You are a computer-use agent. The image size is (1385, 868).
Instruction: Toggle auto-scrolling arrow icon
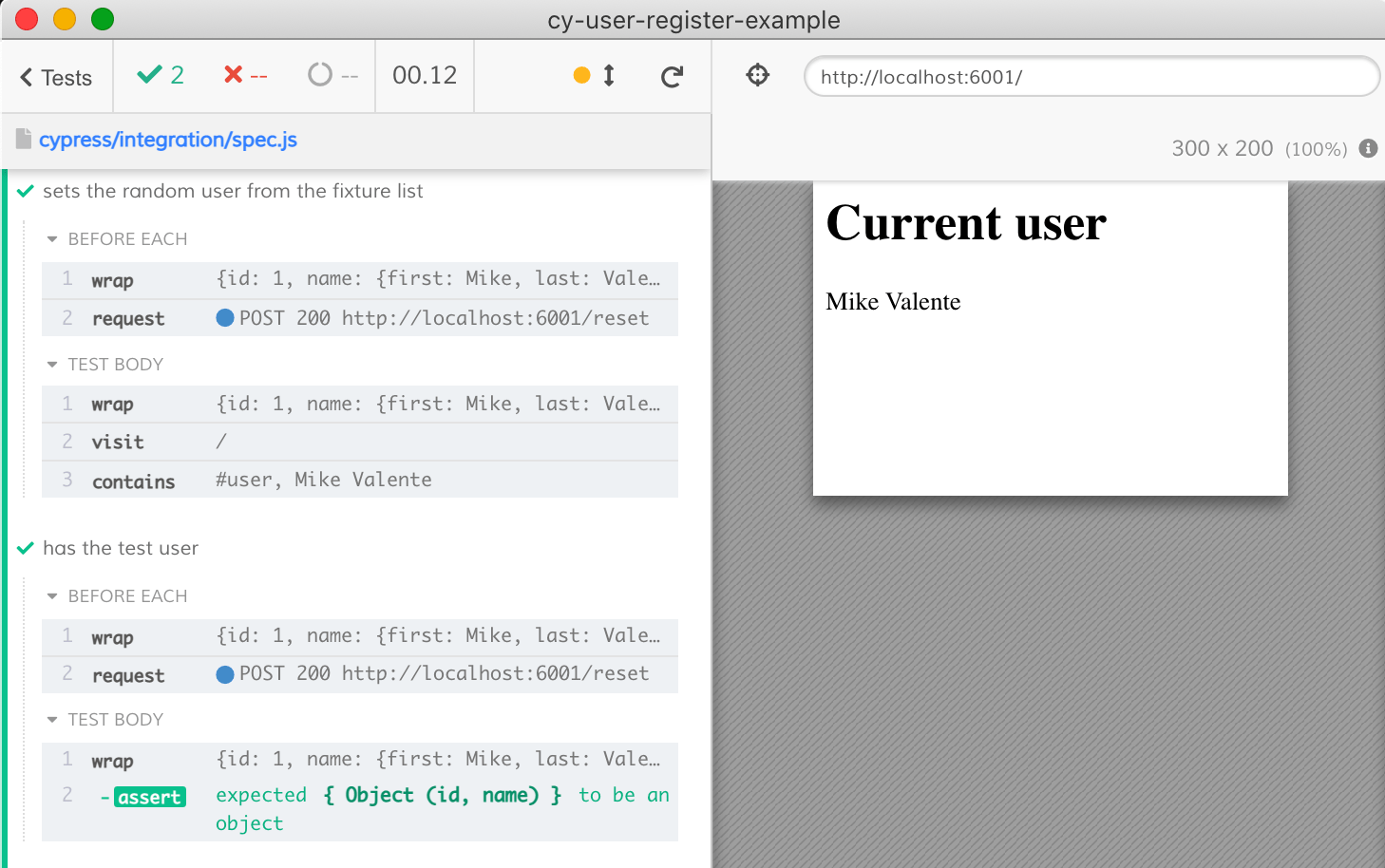[609, 75]
